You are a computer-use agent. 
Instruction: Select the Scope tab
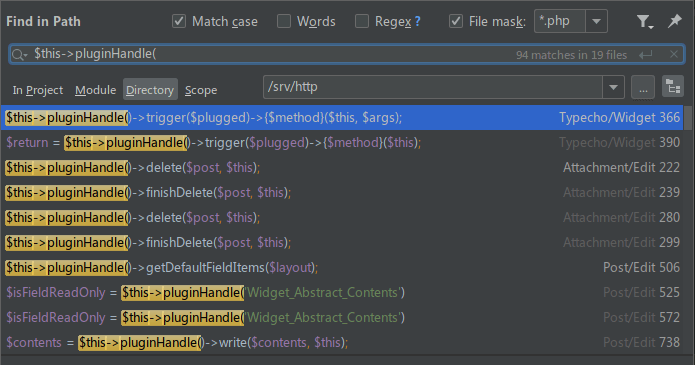click(201, 90)
